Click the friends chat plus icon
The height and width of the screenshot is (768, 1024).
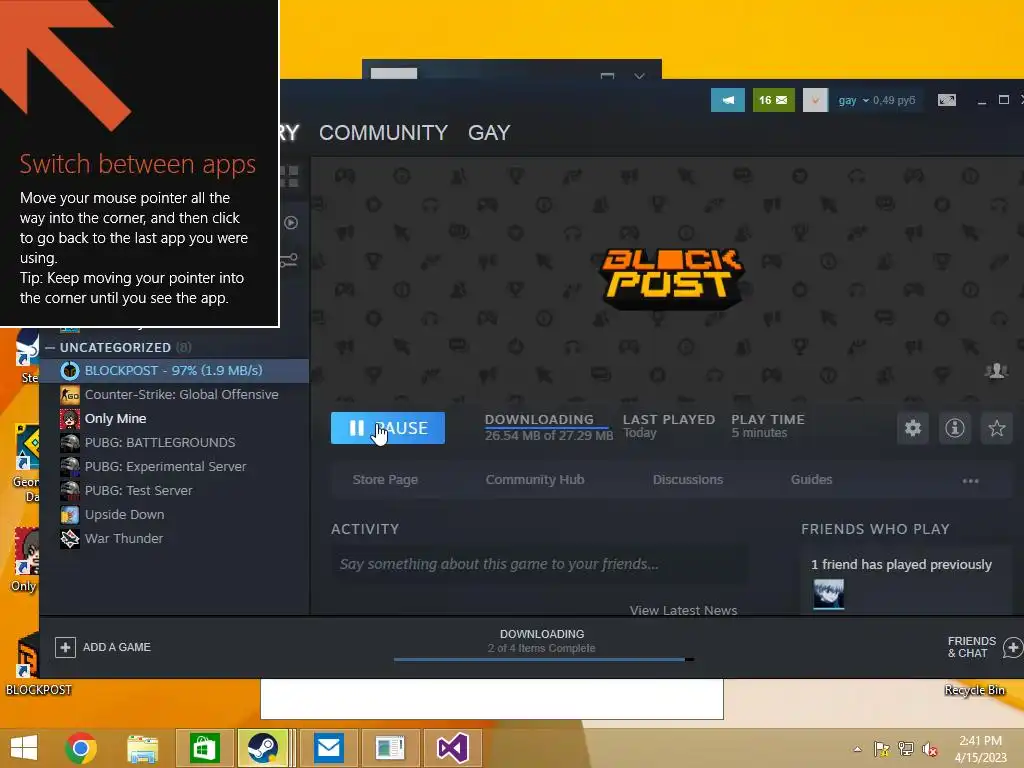[x=1013, y=647]
